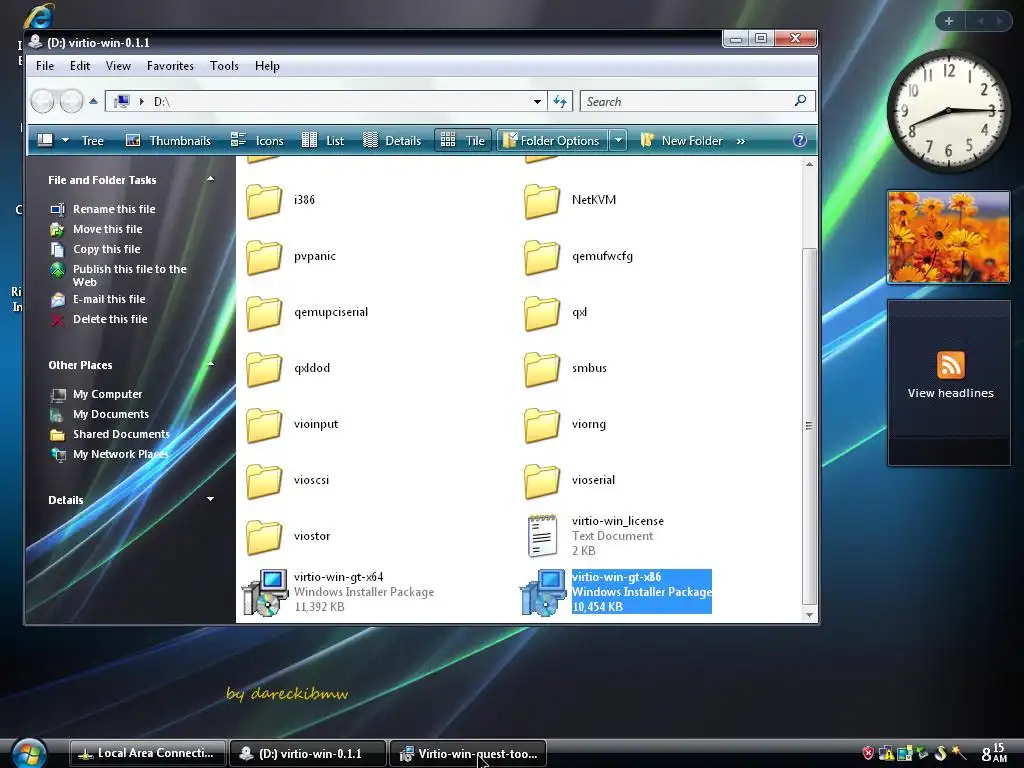Select virtio-win_license text document icon
This screenshot has width=1024, height=768.
(542, 536)
